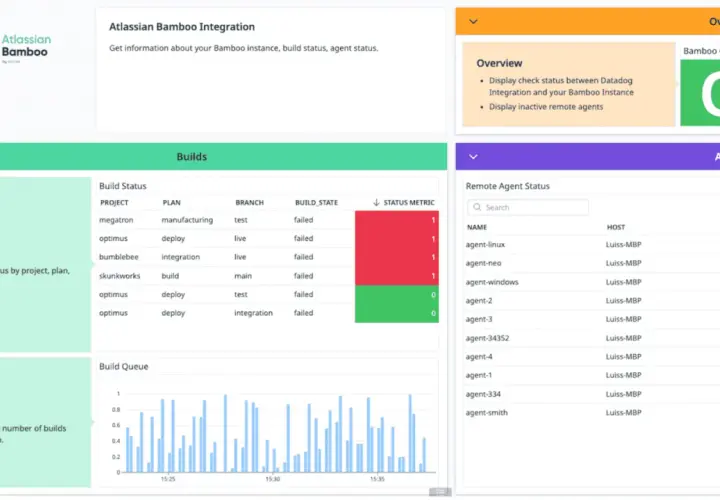Select agent-34352 in agent list
This screenshot has width=720, height=500.
coord(487,338)
